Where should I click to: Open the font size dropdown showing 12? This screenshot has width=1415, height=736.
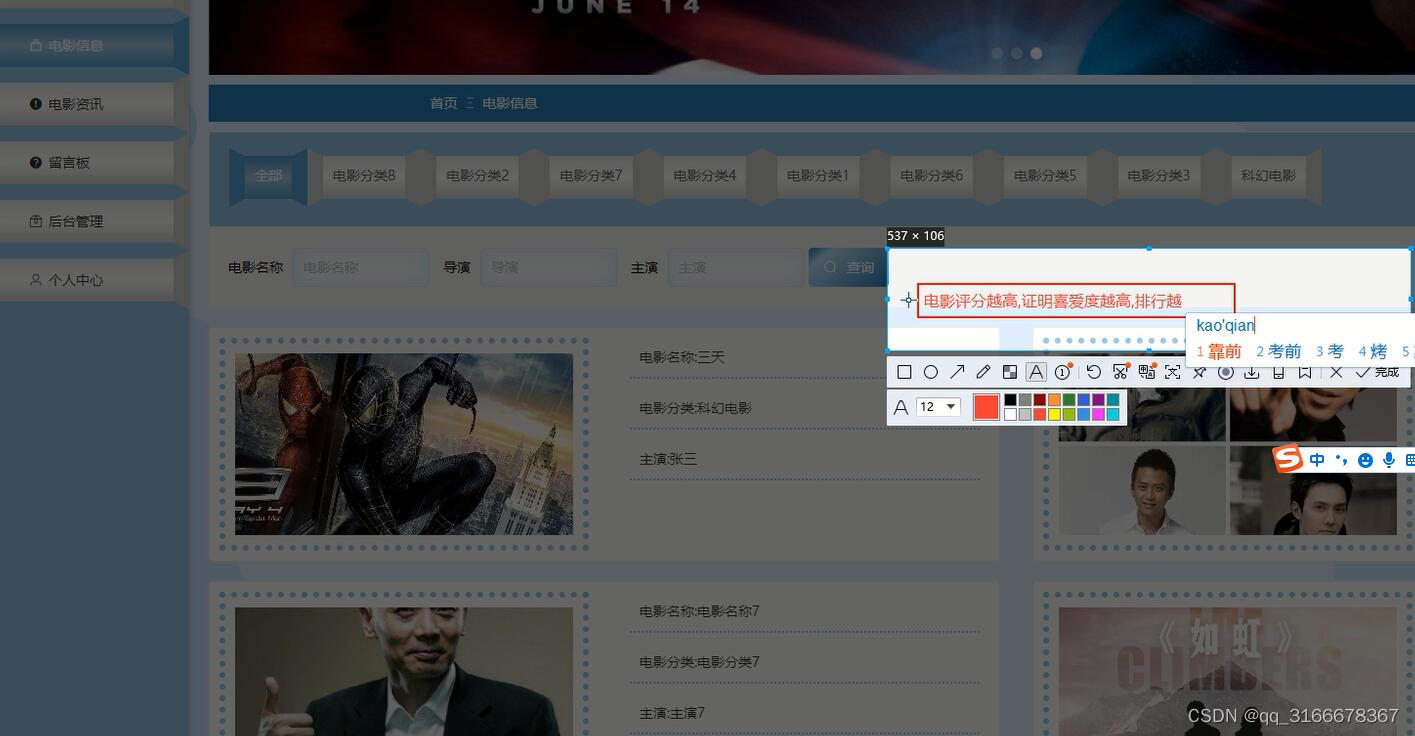point(936,406)
